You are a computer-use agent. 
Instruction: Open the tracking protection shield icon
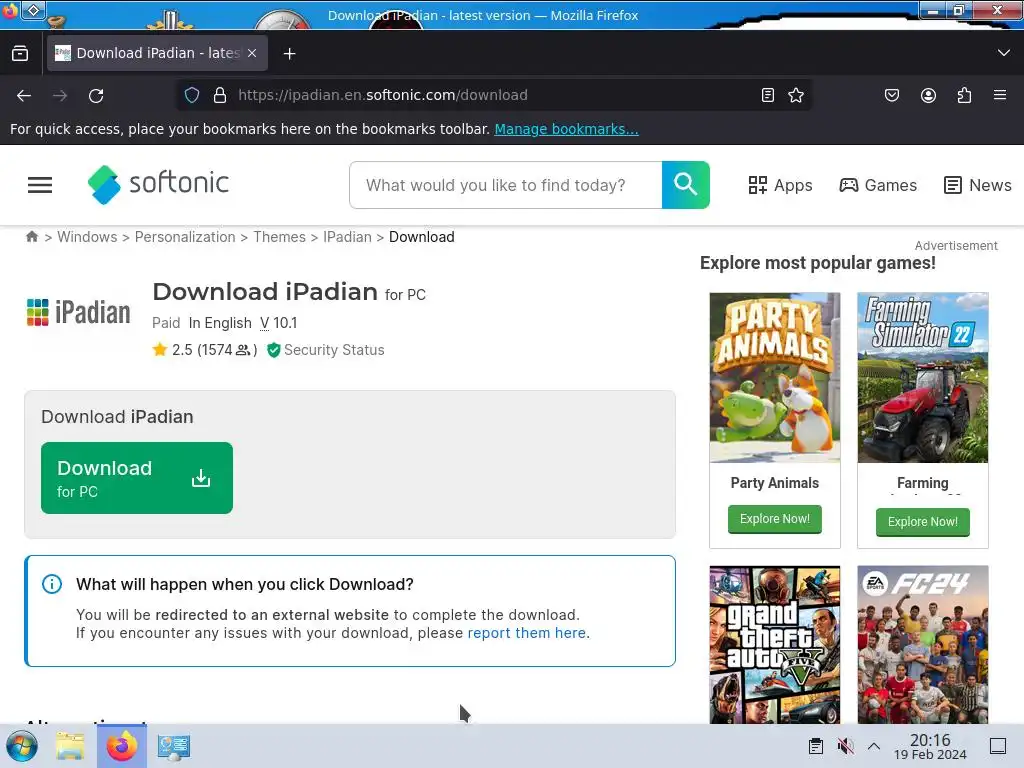click(191, 95)
